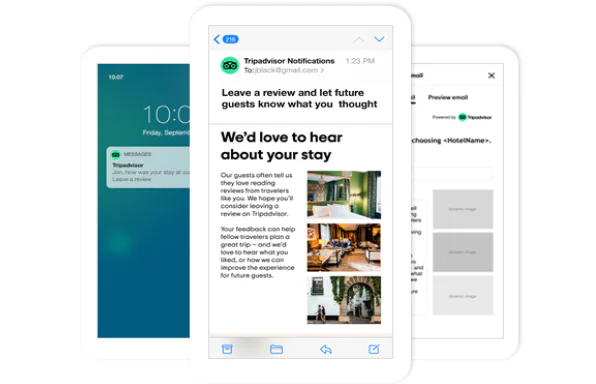
Task: Select the first dynamic image placeholder
Action: point(463,209)
